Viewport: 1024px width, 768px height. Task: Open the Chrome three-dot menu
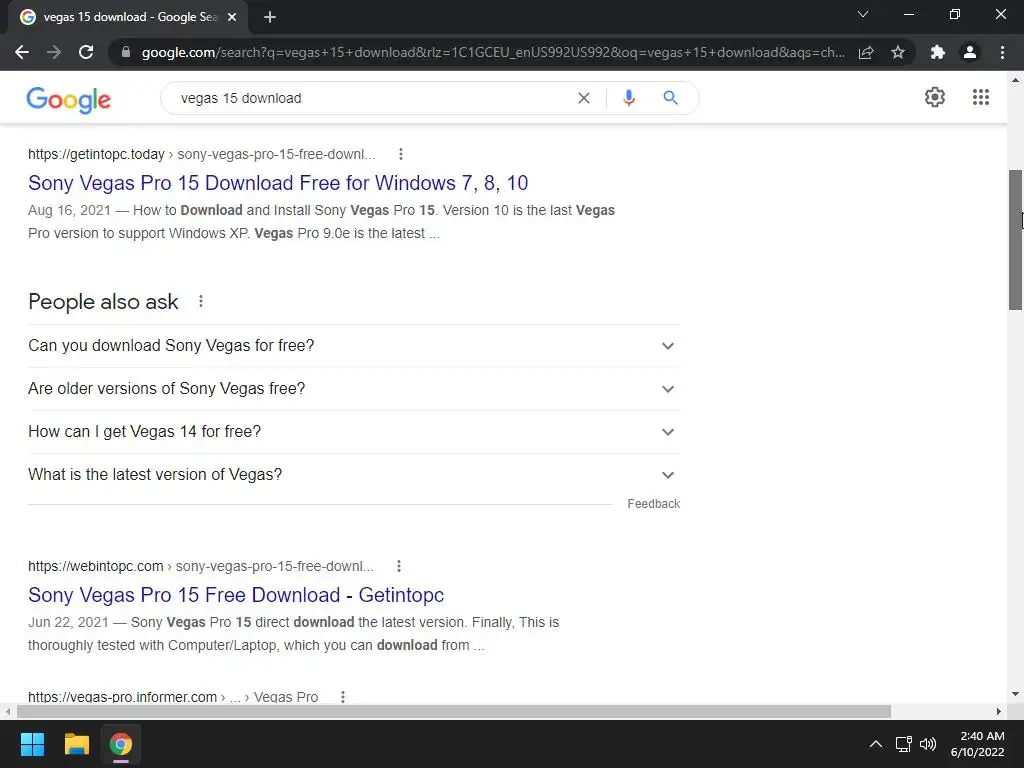tap(1002, 52)
